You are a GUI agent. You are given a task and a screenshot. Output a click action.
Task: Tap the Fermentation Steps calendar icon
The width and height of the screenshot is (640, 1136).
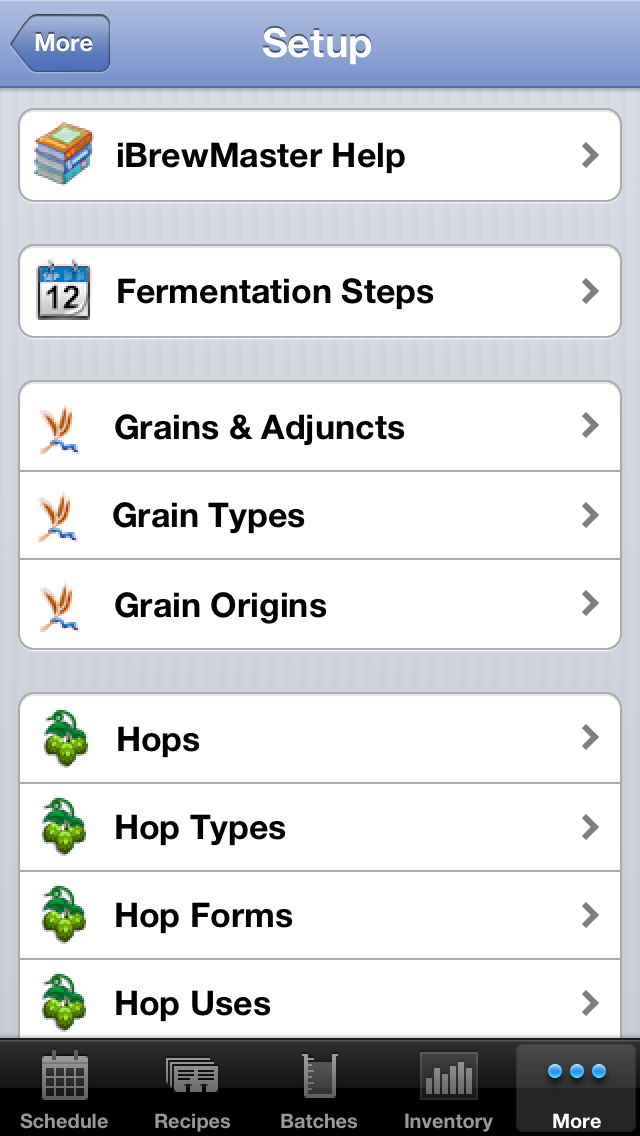pyautogui.click(x=63, y=291)
